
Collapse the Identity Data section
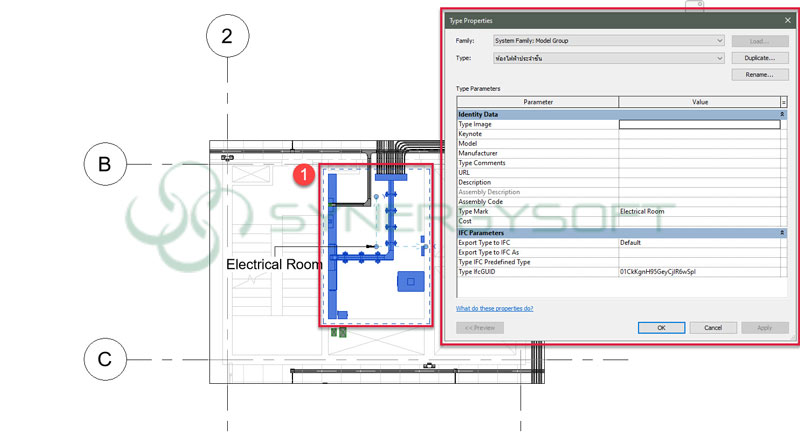coord(781,114)
